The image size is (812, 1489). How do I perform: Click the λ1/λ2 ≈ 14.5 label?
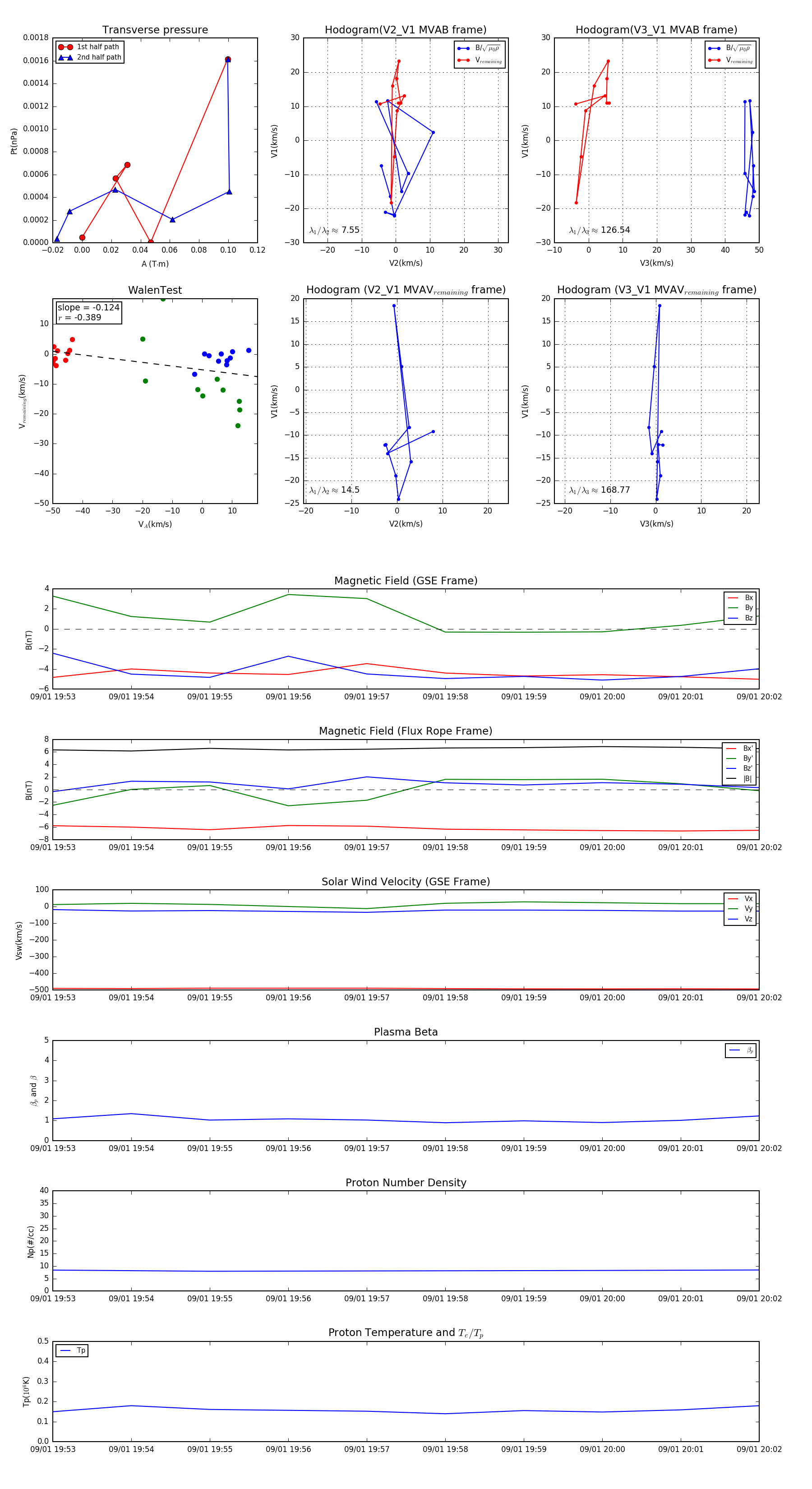coord(334,490)
